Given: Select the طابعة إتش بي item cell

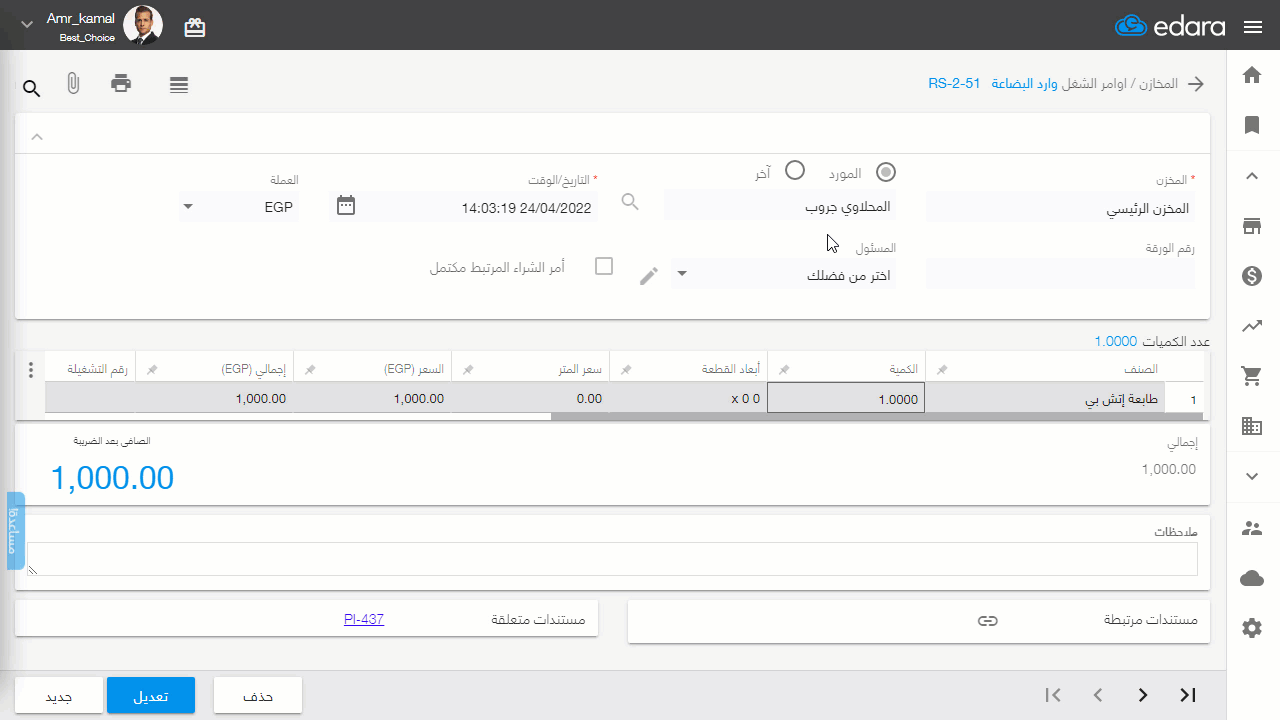Looking at the screenshot, I should (1044, 398).
